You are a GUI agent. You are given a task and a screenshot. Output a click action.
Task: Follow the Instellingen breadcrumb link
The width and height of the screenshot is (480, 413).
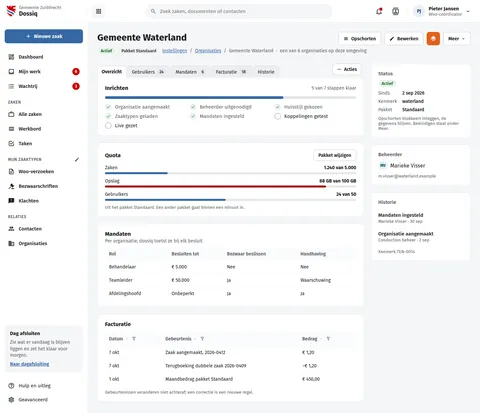(174, 51)
